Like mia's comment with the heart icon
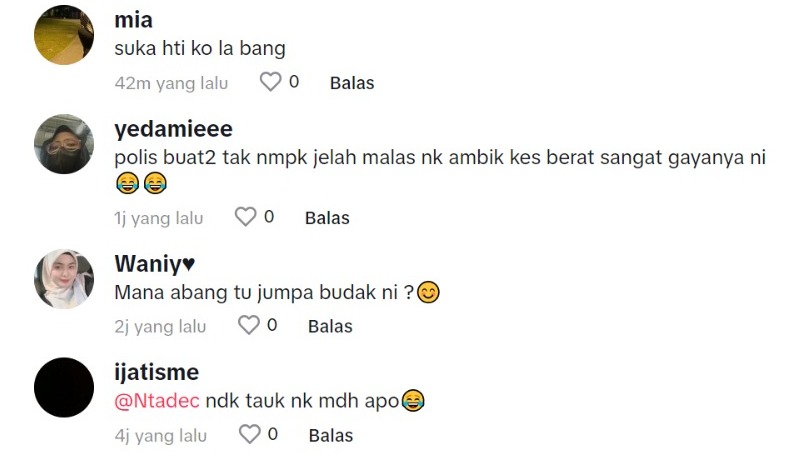Image resolution: width=791 pixels, height=466 pixels. point(270,82)
